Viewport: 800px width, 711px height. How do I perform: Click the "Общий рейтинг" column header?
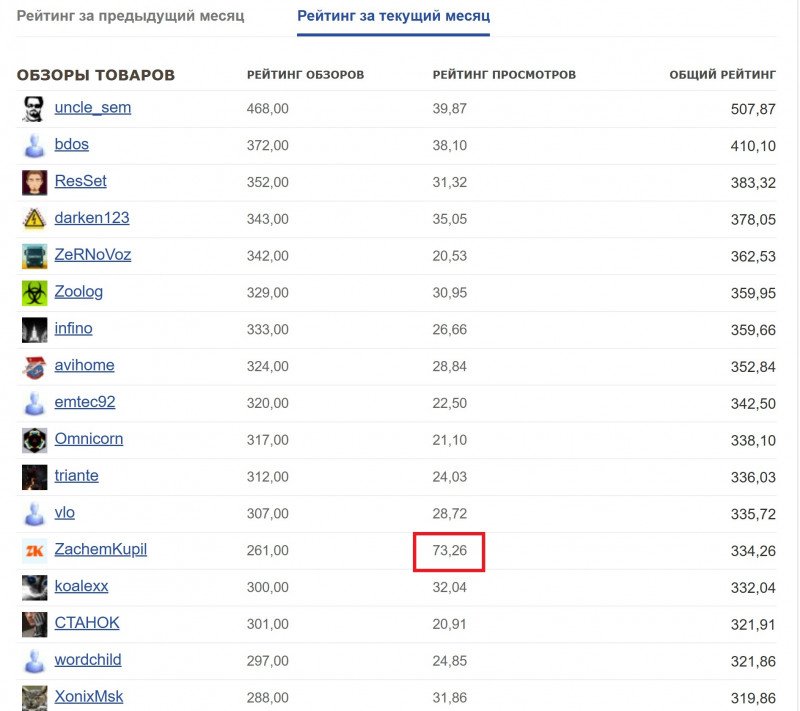pos(722,75)
